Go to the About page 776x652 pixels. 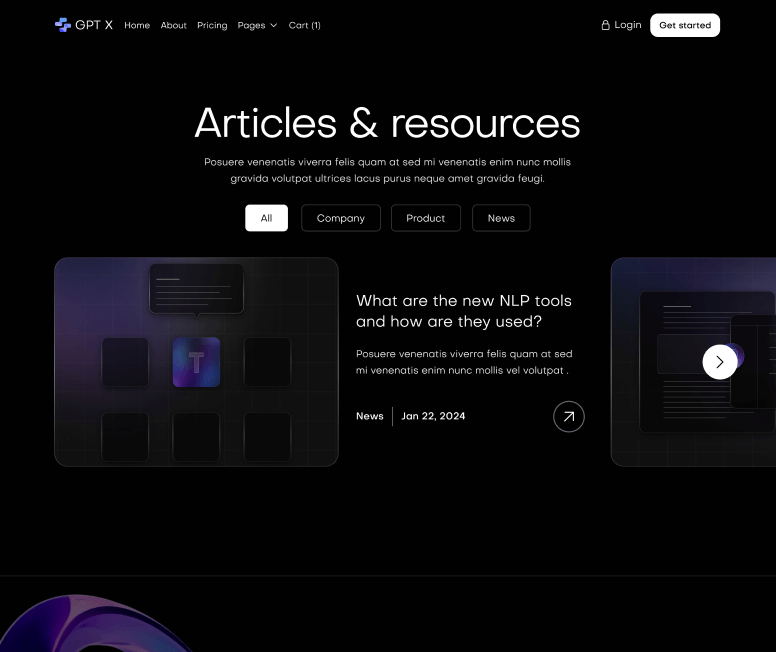(173, 25)
